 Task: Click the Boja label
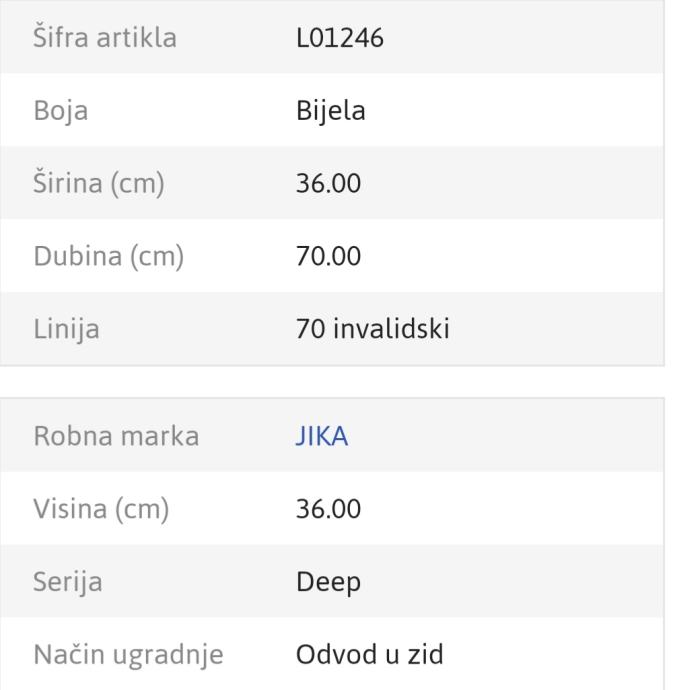pyautogui.click(x=61, y=111)
